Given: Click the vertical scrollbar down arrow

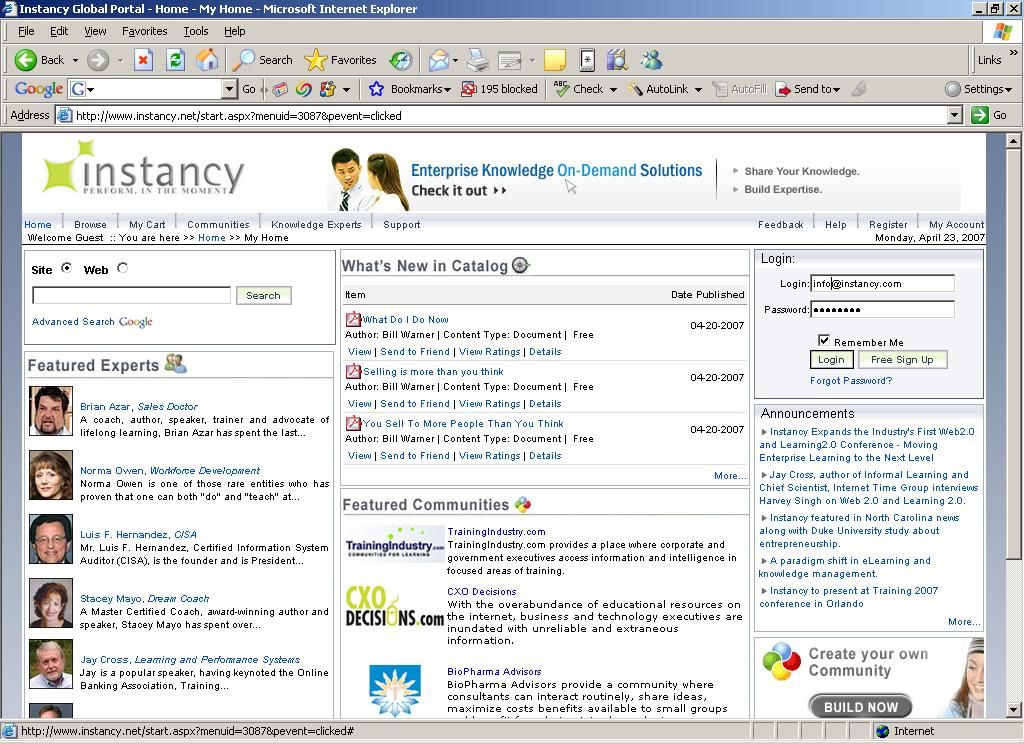Looking at the screenshot, I should 1013,710.
